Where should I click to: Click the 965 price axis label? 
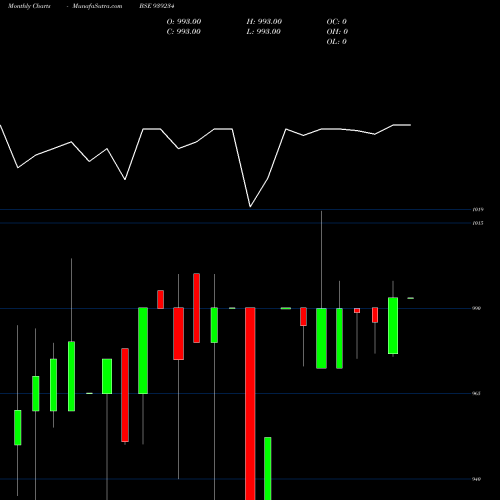476,393
